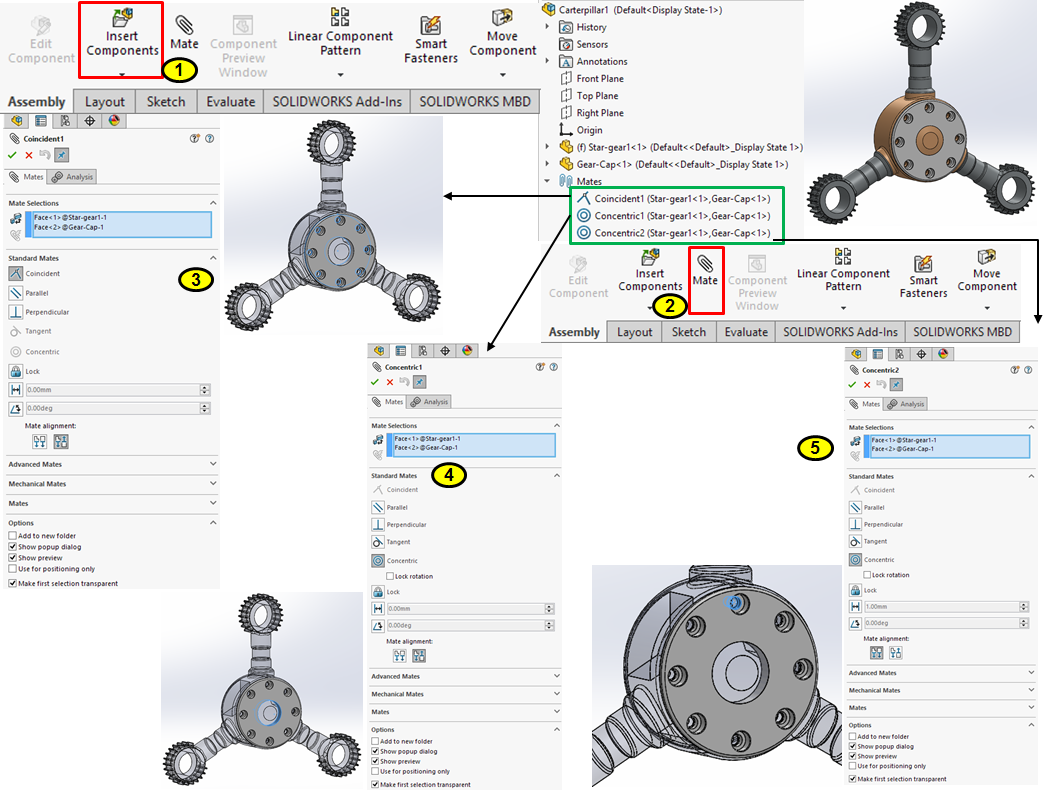This screenshot has width=1044, height=790.
Task: Click the Mate paperclip in the upper toolbar
Action: (x=184, y=33)
